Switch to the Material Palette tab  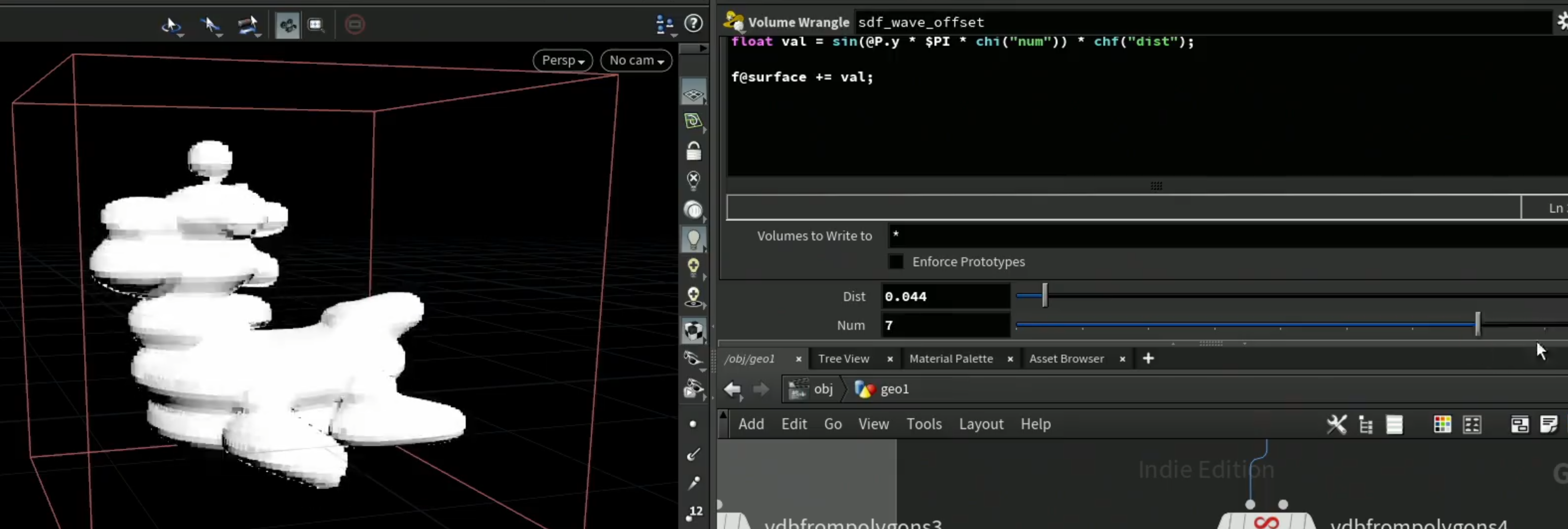(x=951, y=359)
